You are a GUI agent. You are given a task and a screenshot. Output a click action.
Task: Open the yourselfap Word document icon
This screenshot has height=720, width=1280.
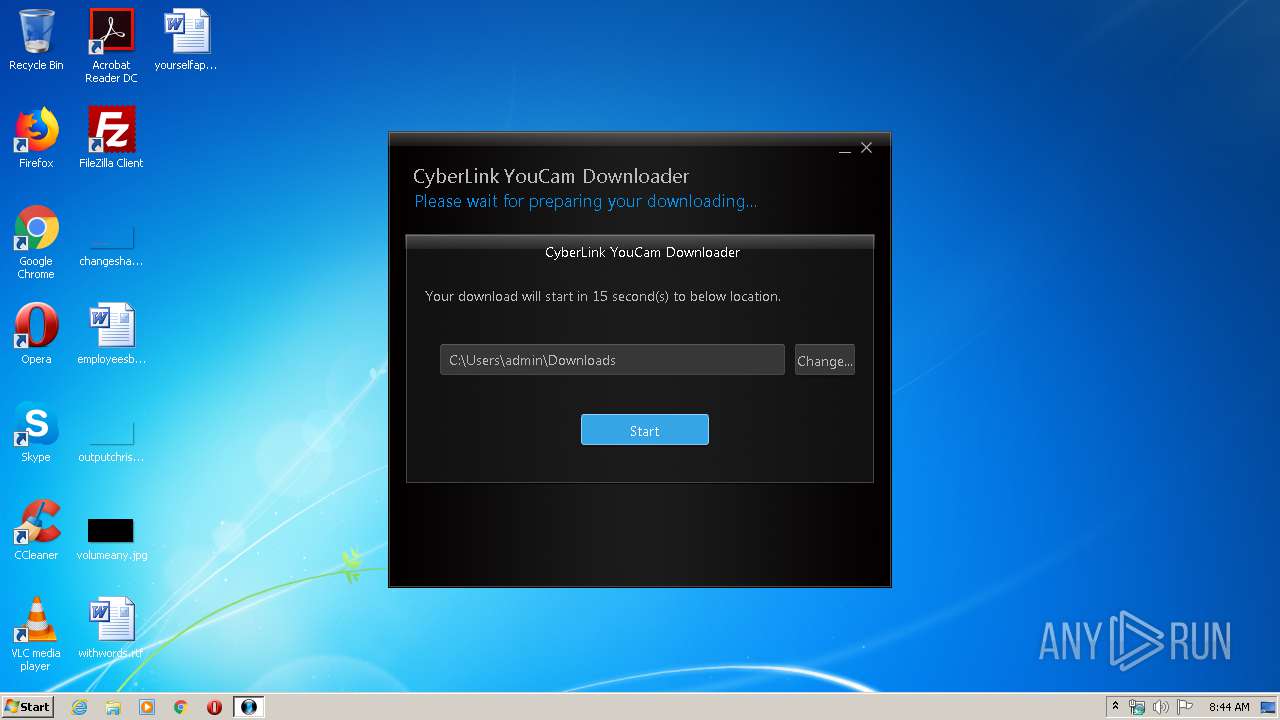pyautogui.click(x=186, y=40)
